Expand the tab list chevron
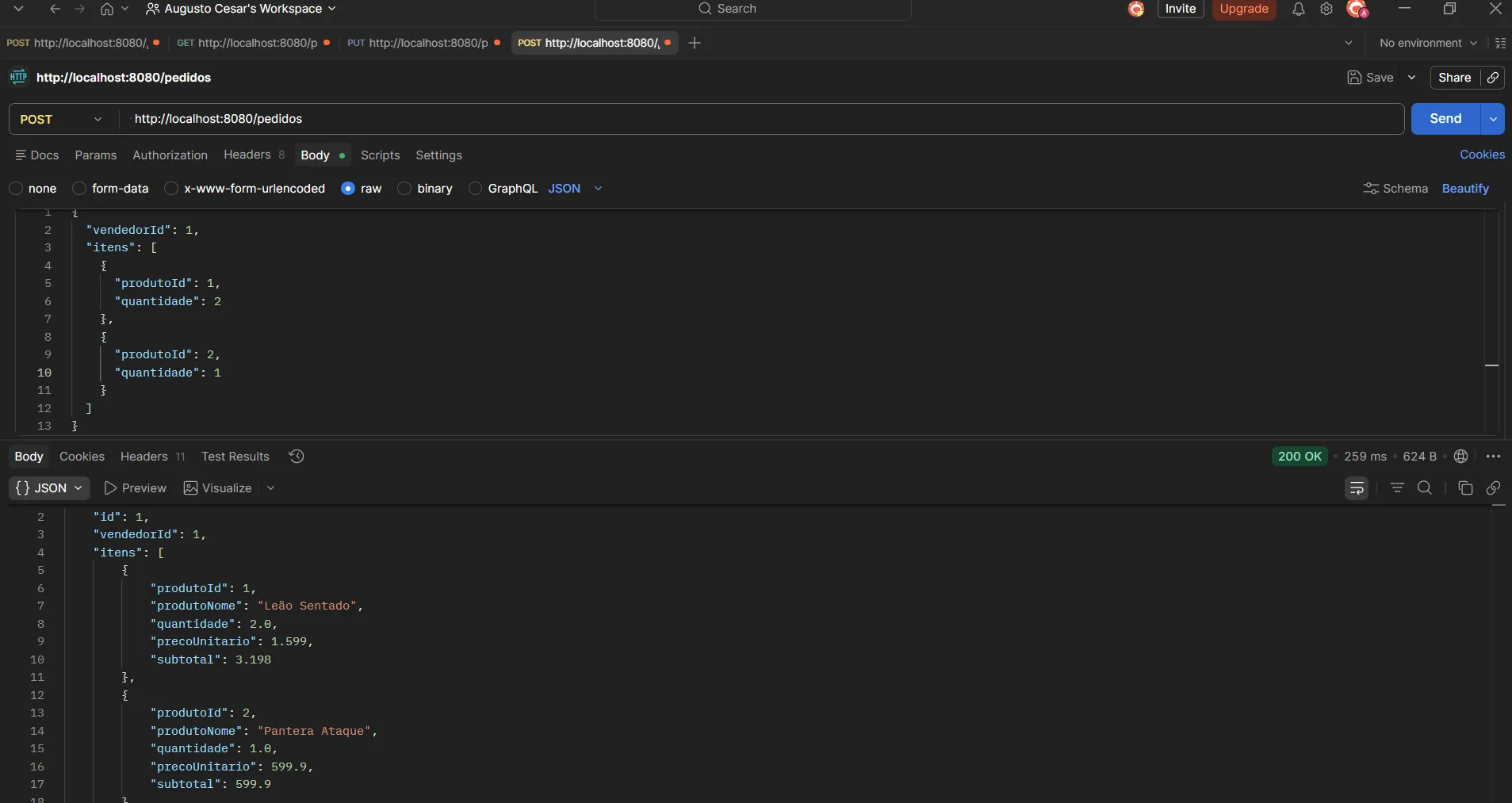 coord(1349,43)
